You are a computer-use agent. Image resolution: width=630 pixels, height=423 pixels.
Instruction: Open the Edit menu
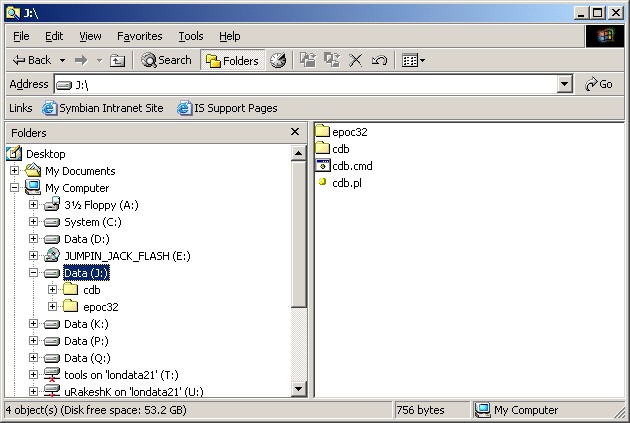coord(54,36)
